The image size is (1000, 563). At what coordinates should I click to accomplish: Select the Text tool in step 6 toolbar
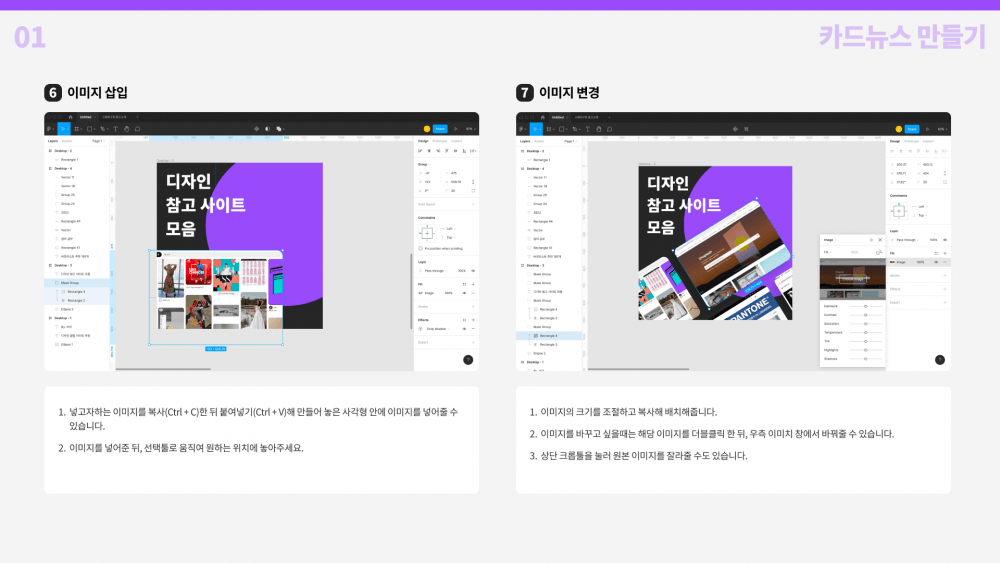114,128
